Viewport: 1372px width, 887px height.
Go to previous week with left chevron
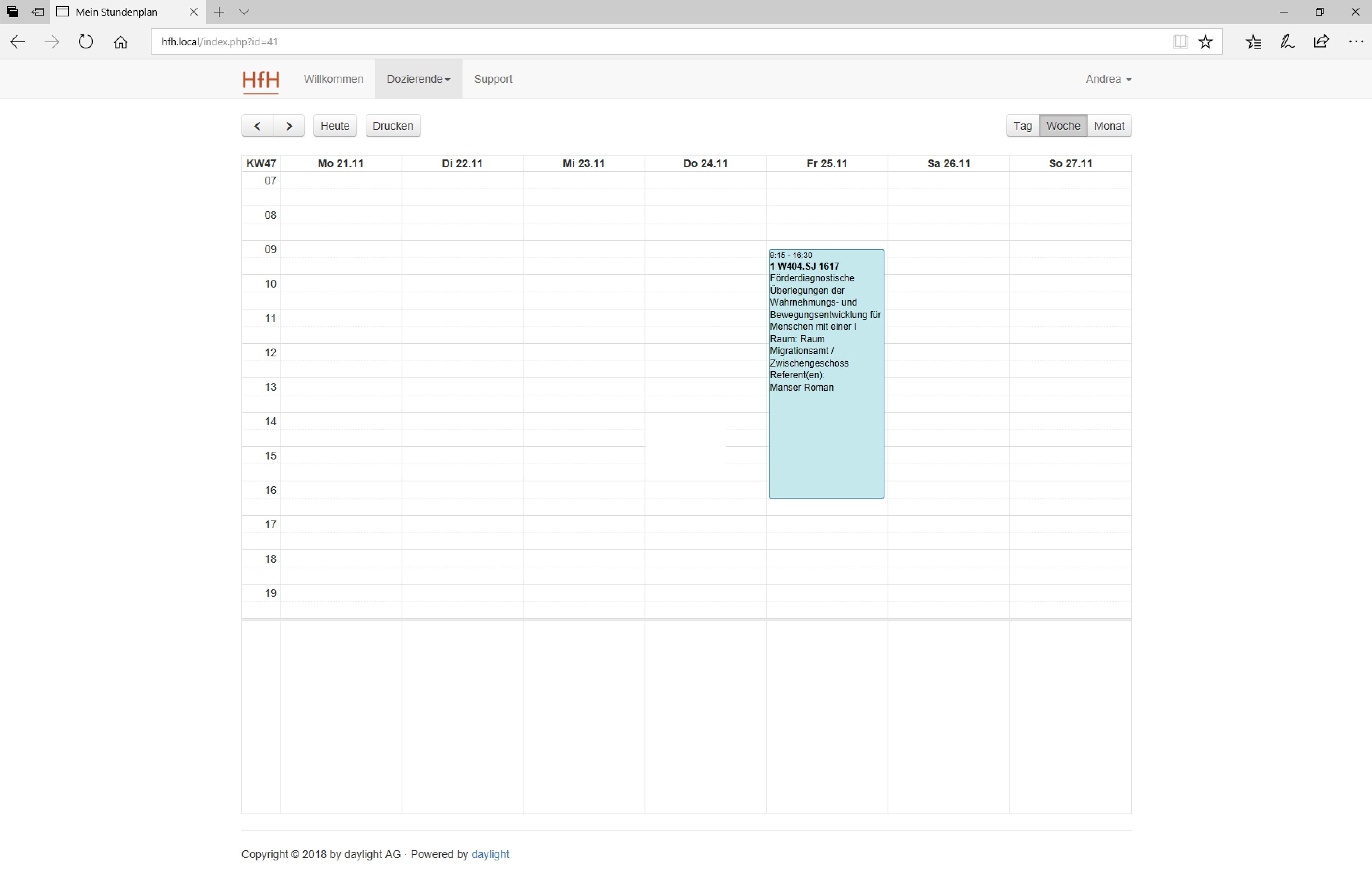coord(257,125)
